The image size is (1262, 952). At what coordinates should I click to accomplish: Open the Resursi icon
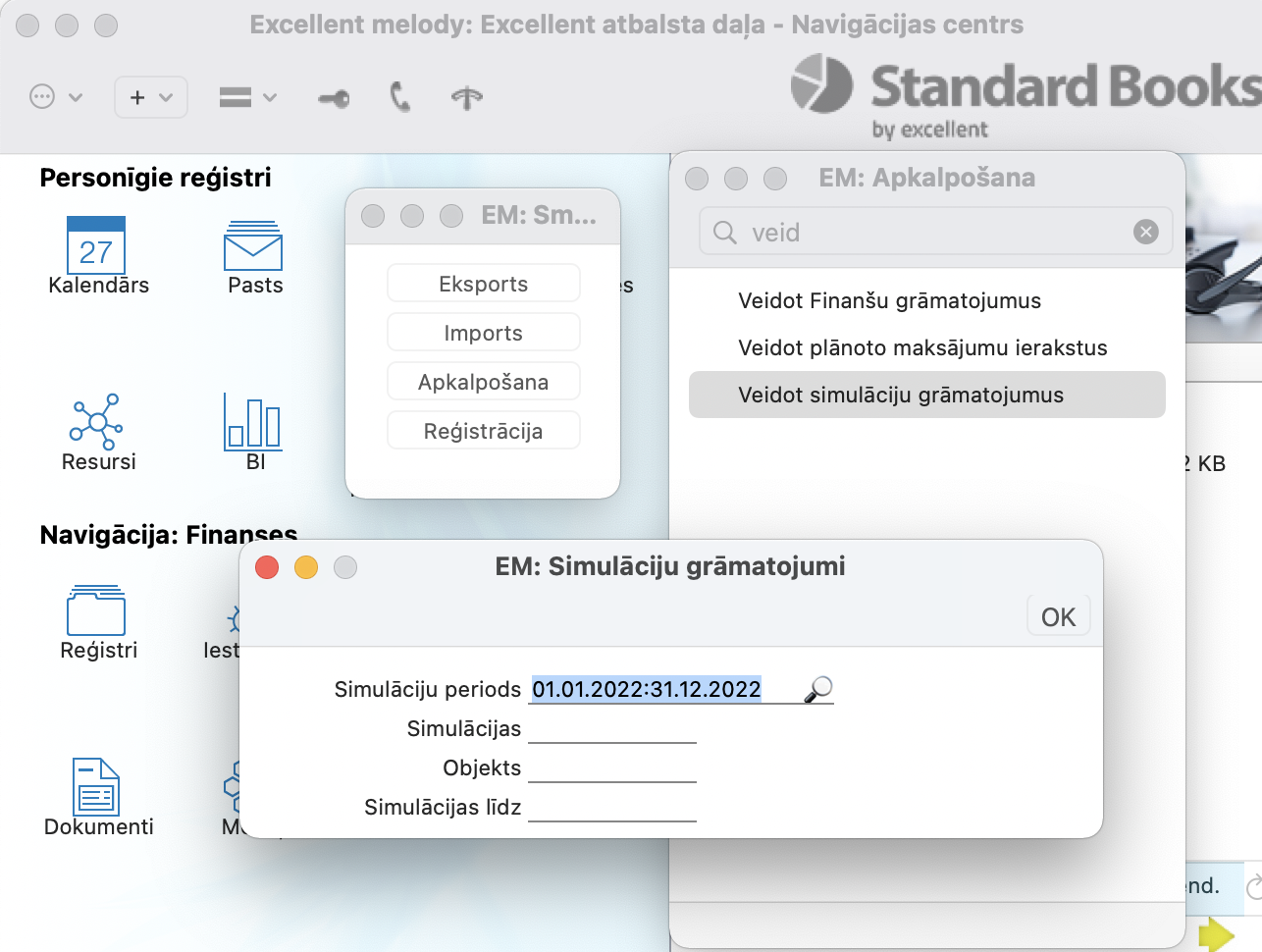pyautogui.click(x=96, y=422)
